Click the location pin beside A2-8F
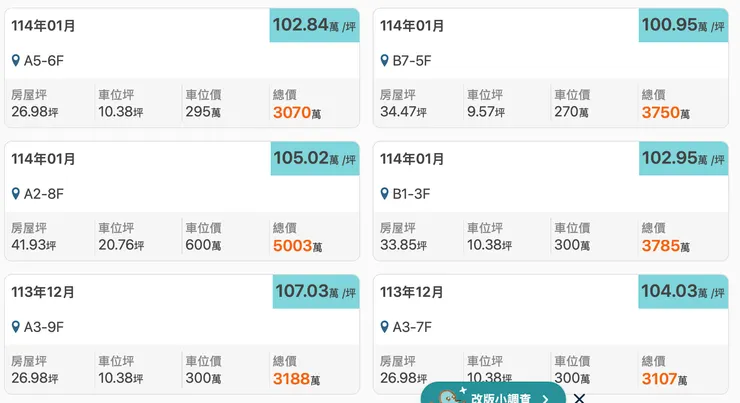Viewport: 740px width, 403px height. click(16, 194)
